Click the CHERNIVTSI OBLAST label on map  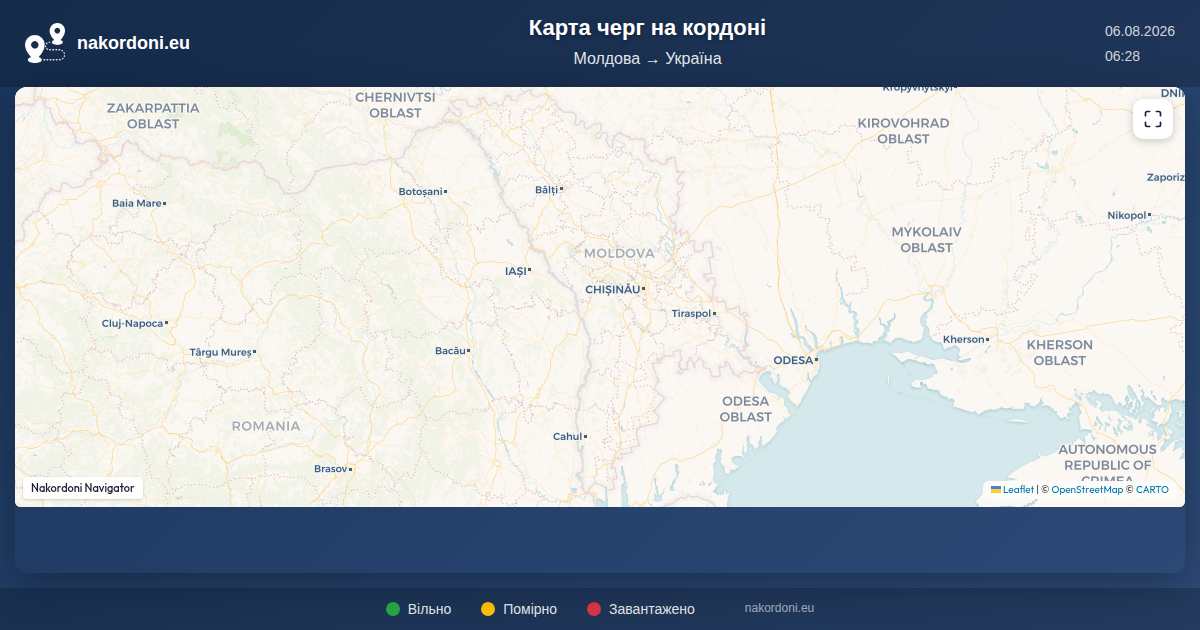coord(395,105)
